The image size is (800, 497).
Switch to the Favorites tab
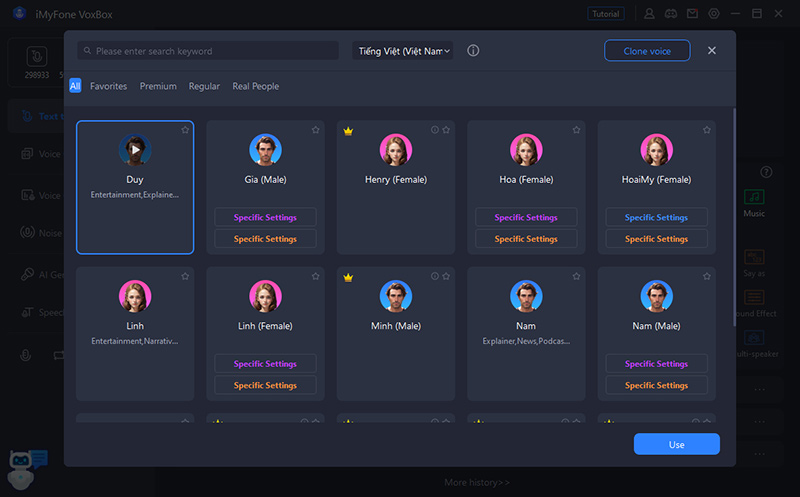(109, 86)
